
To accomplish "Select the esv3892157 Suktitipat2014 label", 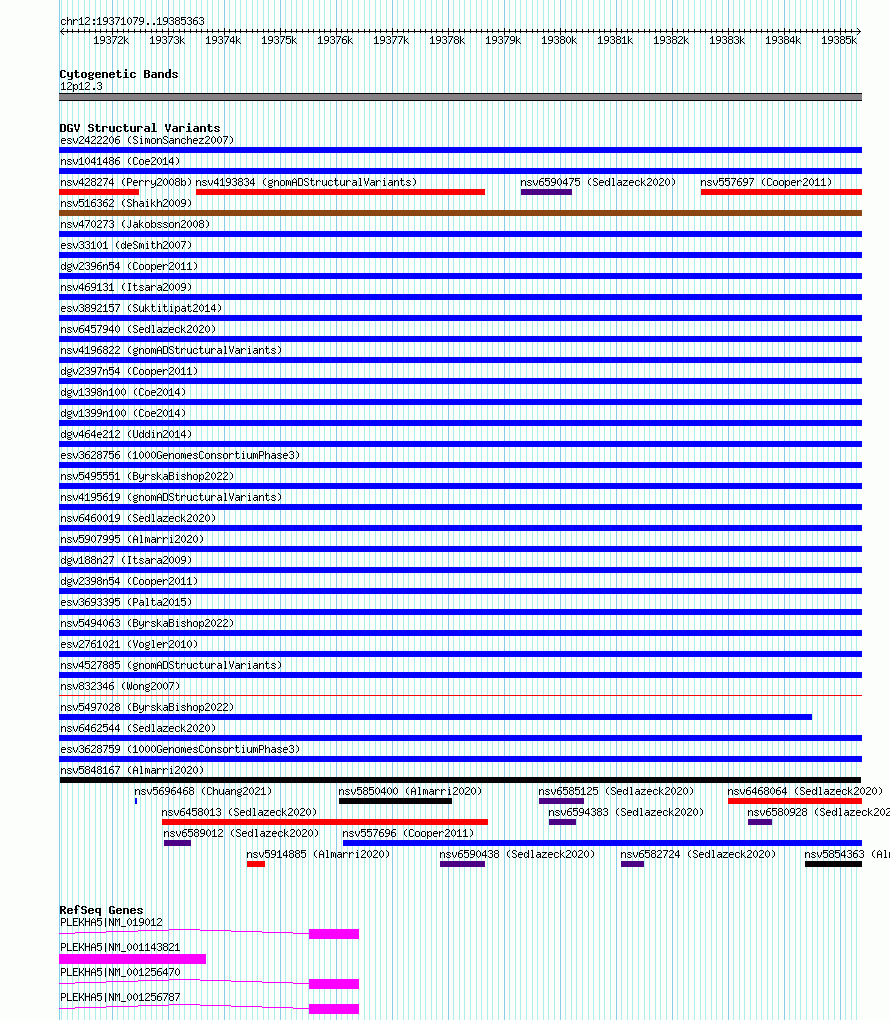I will coord(141,308).
